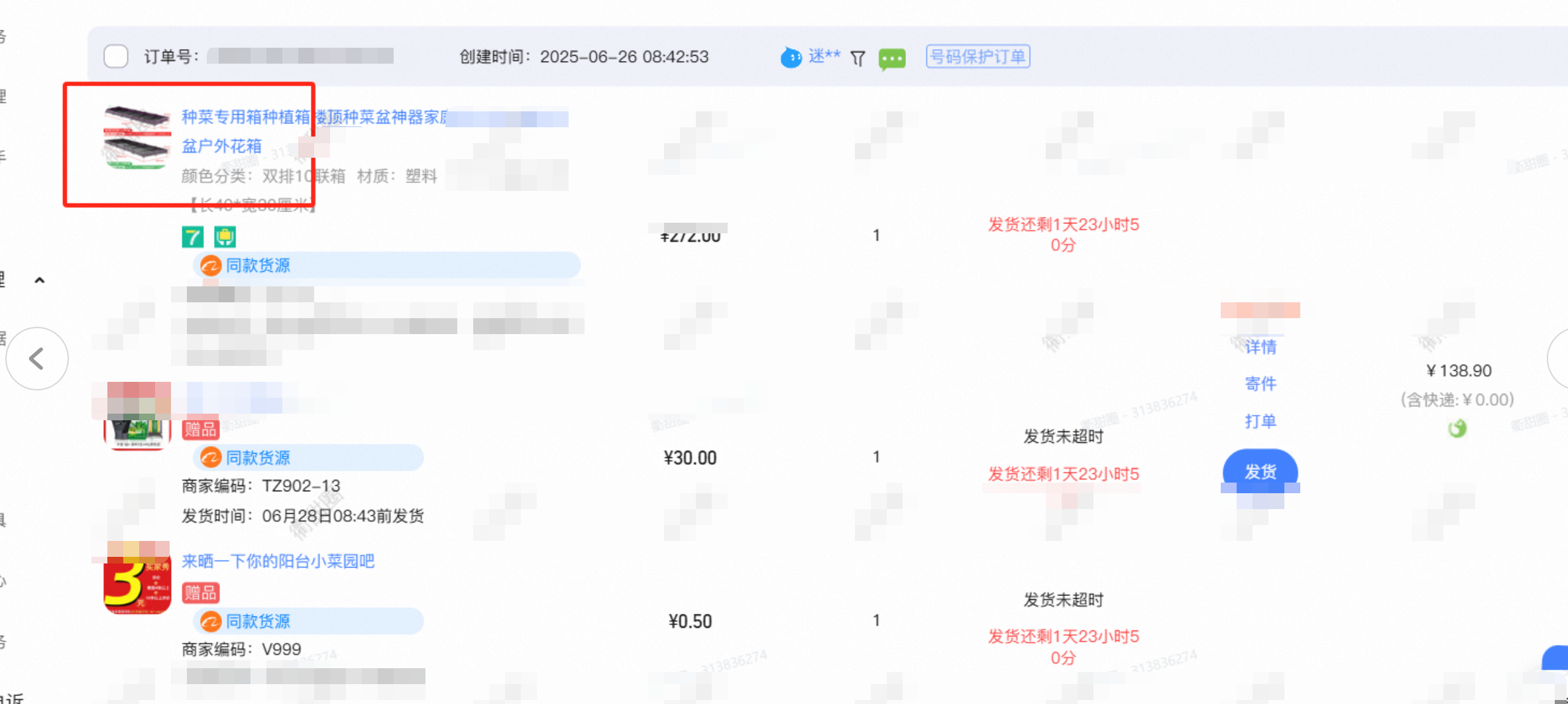Open the planter box product thumbnail
Screen dimensions: 1568x704
tap(137, 138)
